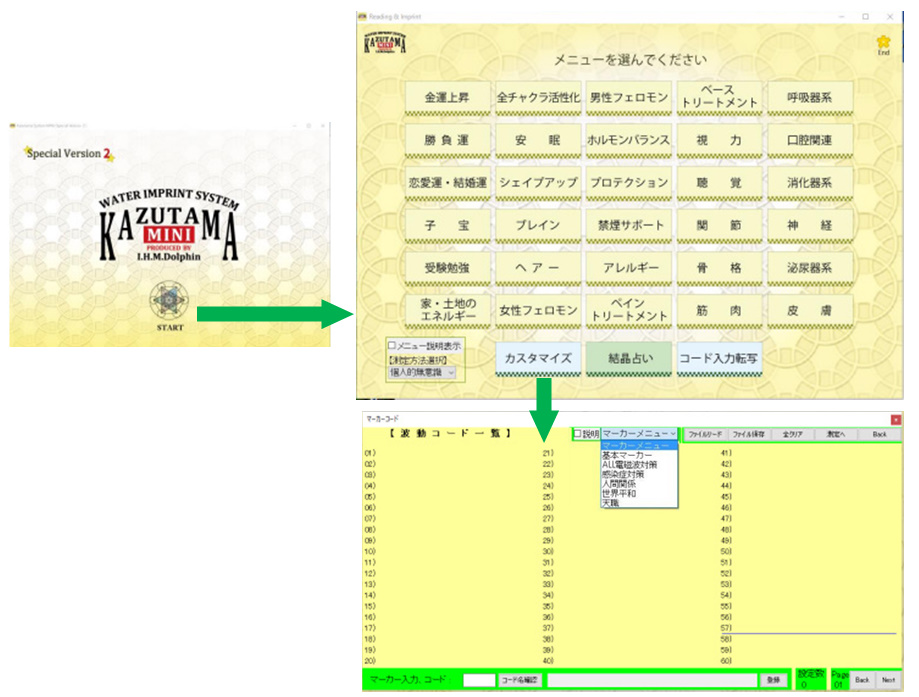Select the 筋肉 menu
Screen dimensions: 919x697
720,311
